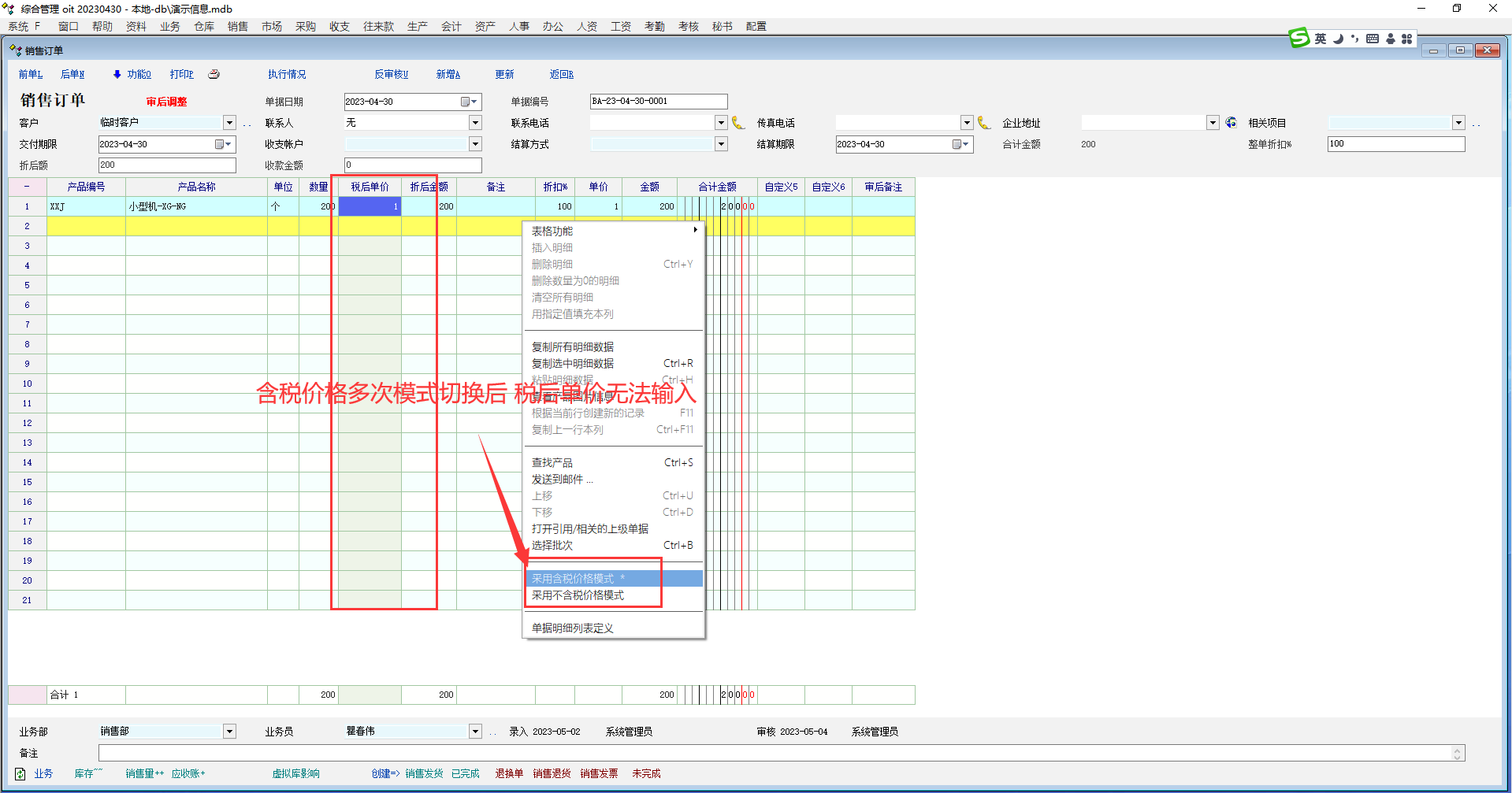The image size is (1512, 793).
Task: Click the globe icon beside 企业地址
Action: pos(1231,123)
